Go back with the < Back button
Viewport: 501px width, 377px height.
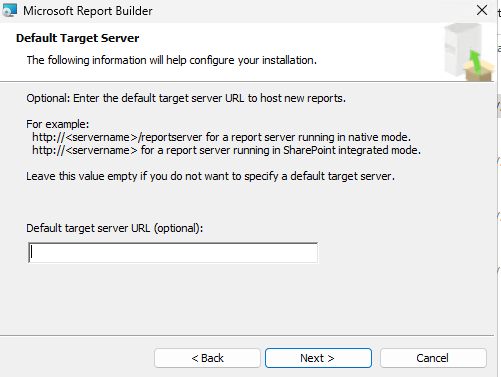(207, 358)
